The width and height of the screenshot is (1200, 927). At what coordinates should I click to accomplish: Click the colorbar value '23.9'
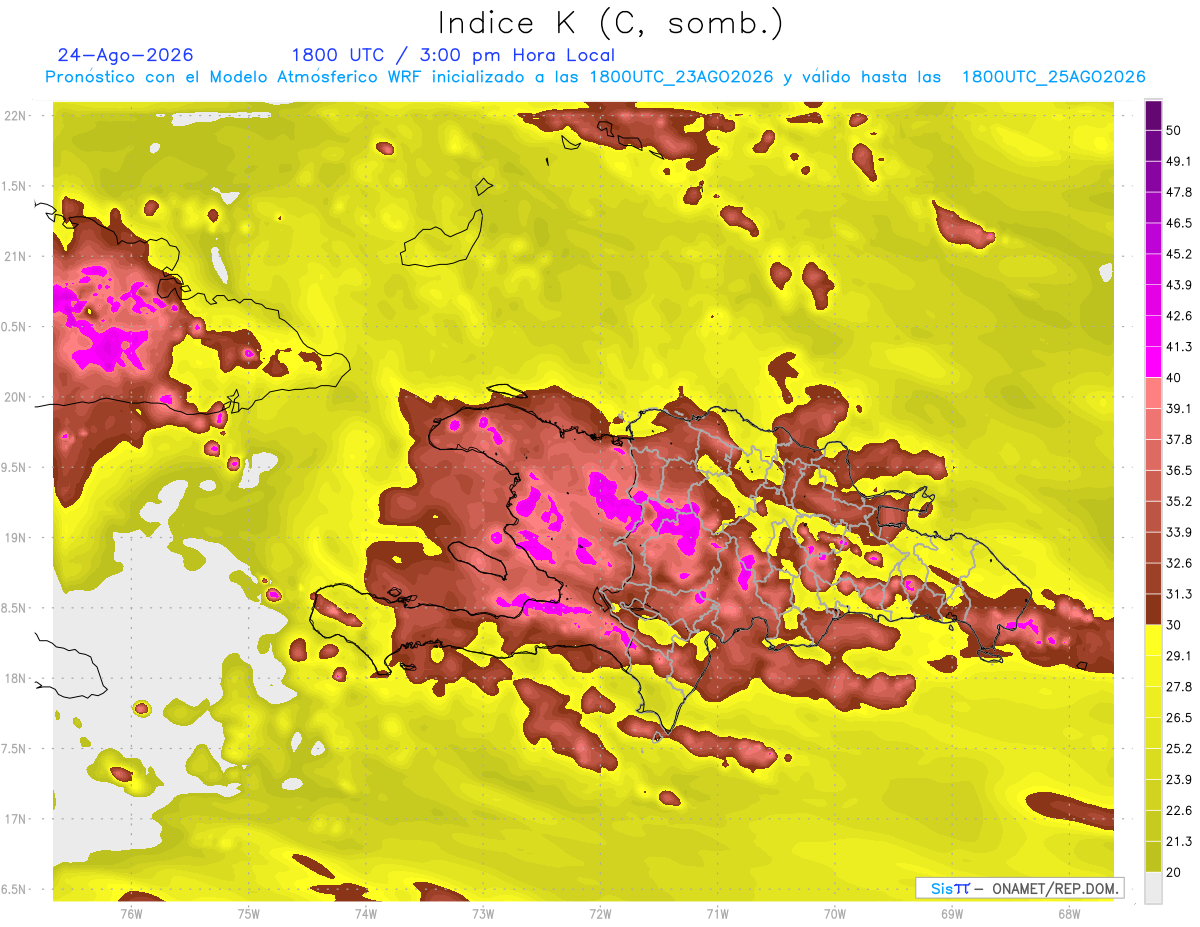pyautogui.click(x=1178, y=780)
